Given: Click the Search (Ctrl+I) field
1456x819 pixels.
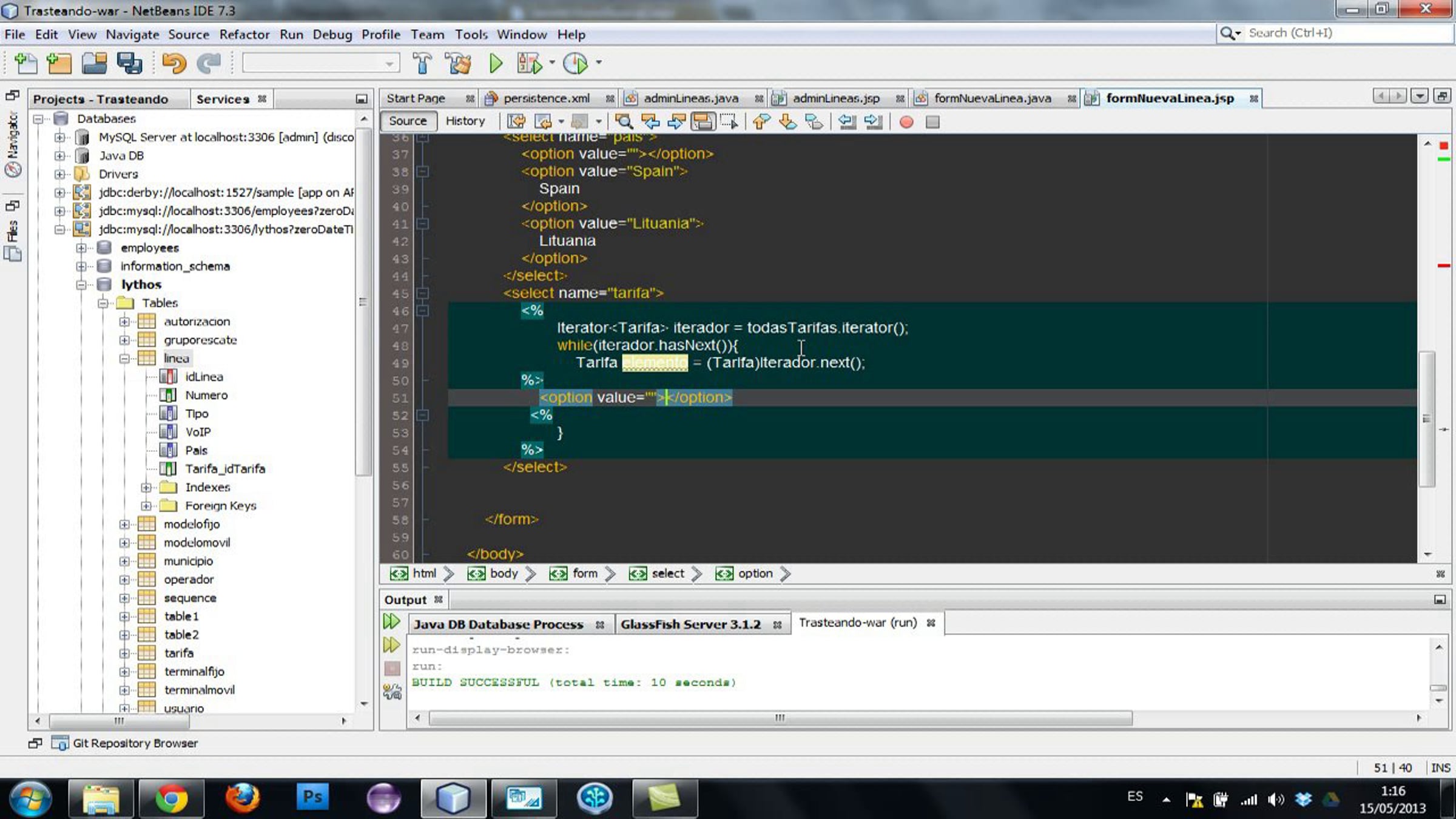Looking at the screenshot, I should tap(1335, 33).
